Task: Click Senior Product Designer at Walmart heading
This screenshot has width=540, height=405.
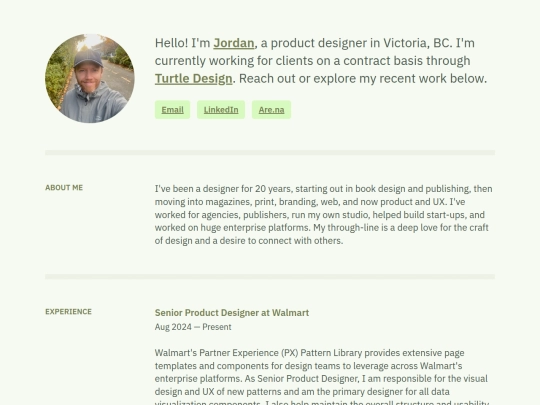Action: [x=232, y=313]
